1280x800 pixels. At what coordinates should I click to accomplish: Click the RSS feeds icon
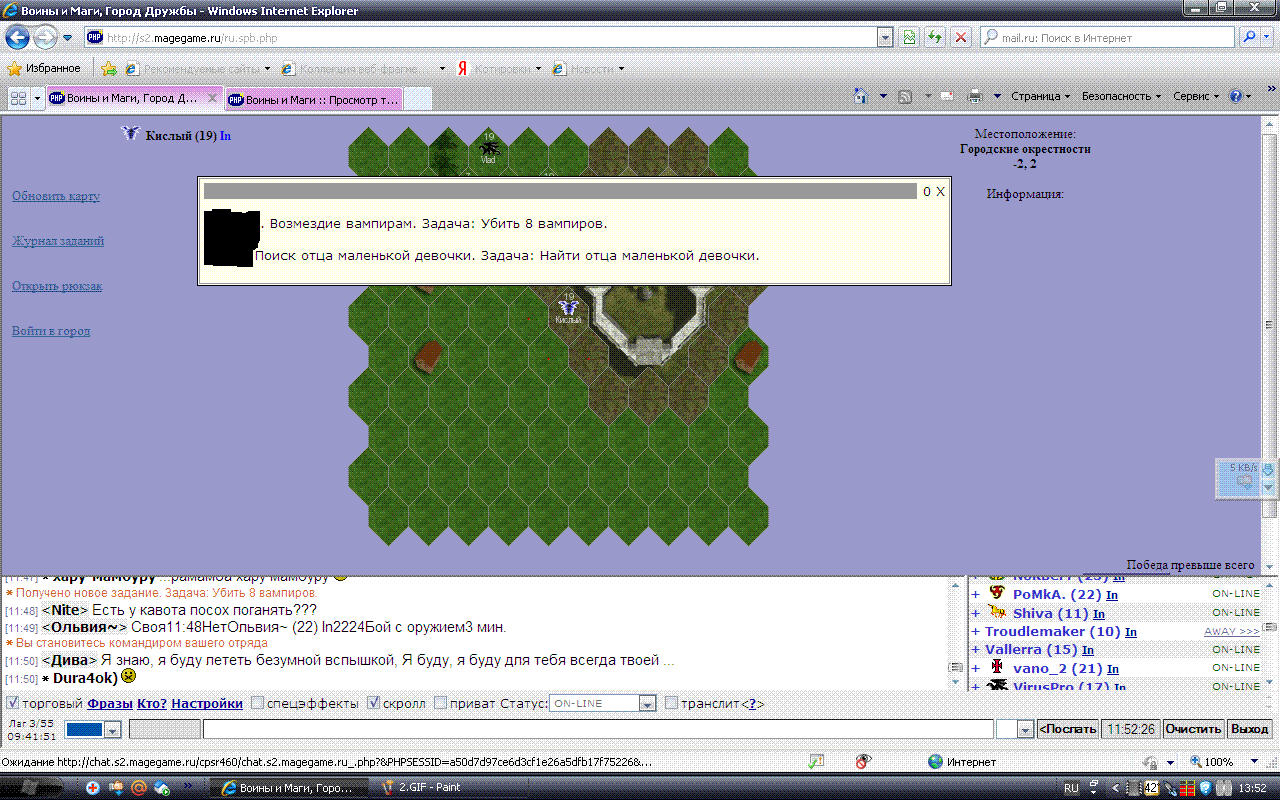coord(905,97)
